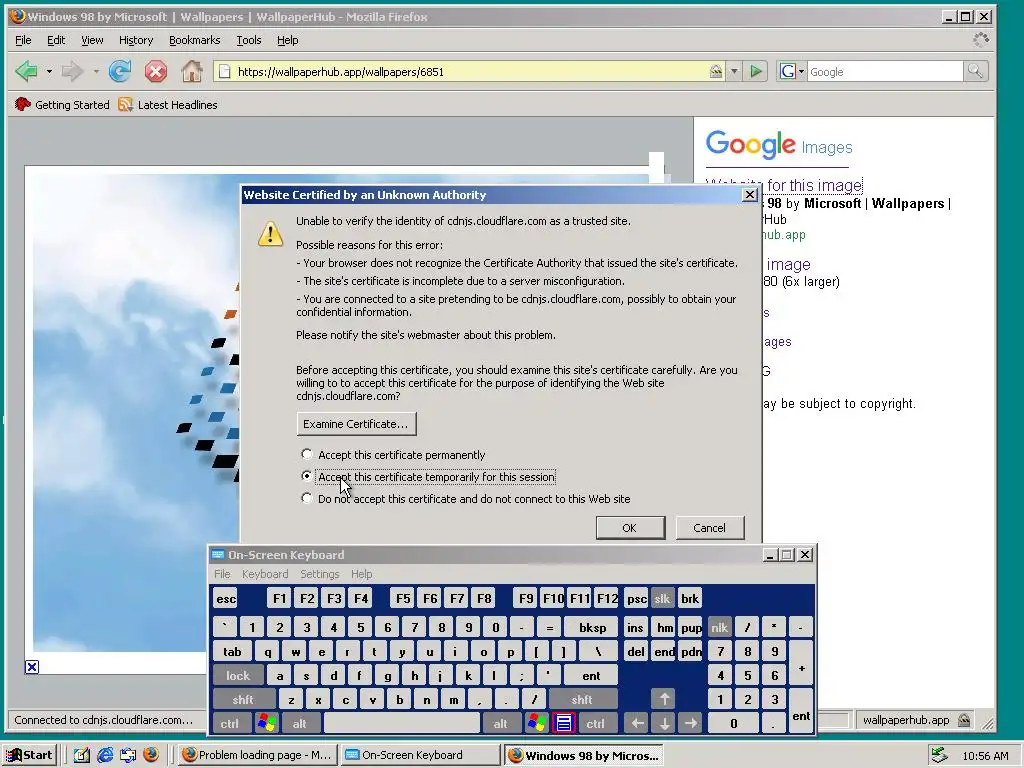
Task: Click the psc print screen key
Action: [636, 598]
